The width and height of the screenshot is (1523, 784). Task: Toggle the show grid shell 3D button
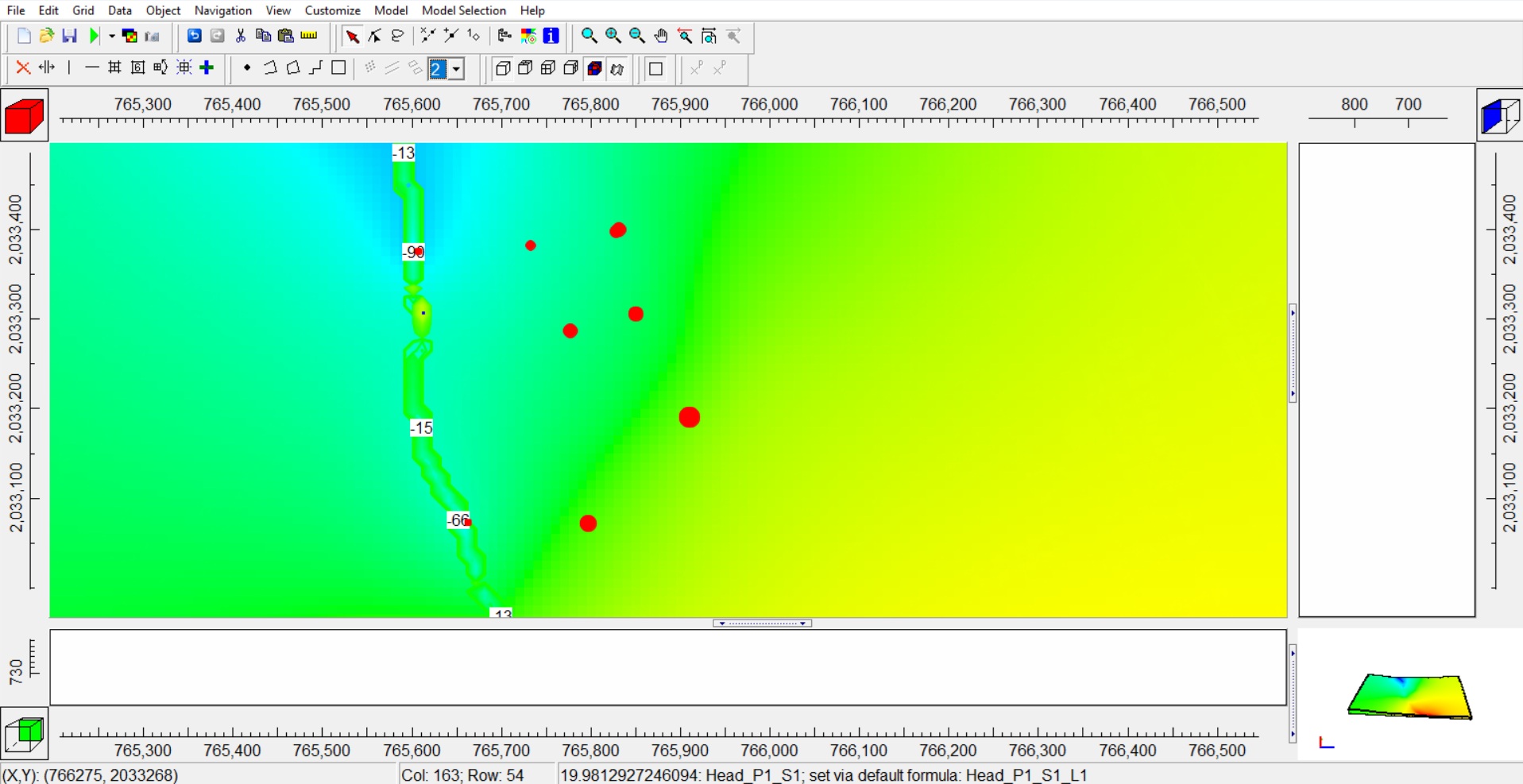point(503,68)
